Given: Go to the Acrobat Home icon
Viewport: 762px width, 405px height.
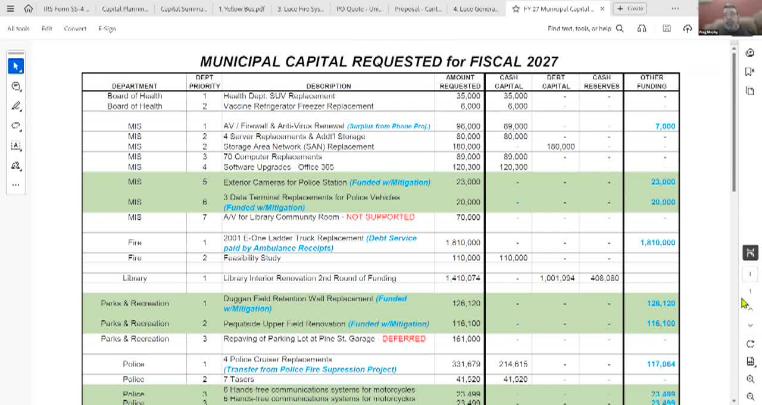Looking at the screenshot, I should tap(28, 8).
